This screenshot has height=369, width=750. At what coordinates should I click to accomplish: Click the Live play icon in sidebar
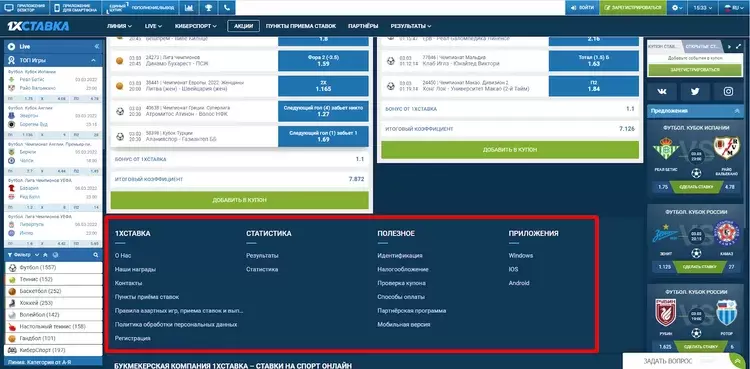tap(12, 46)
